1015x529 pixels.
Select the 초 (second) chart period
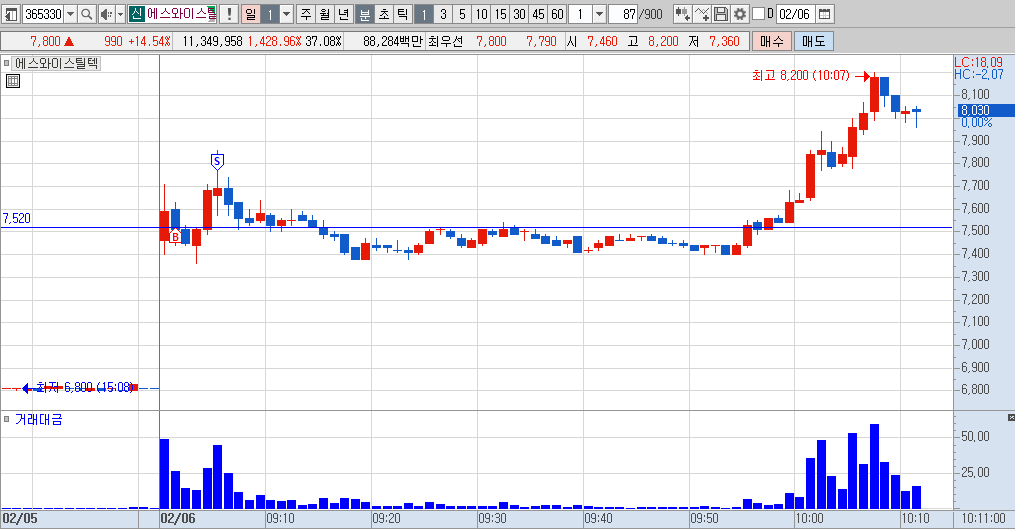384,14
